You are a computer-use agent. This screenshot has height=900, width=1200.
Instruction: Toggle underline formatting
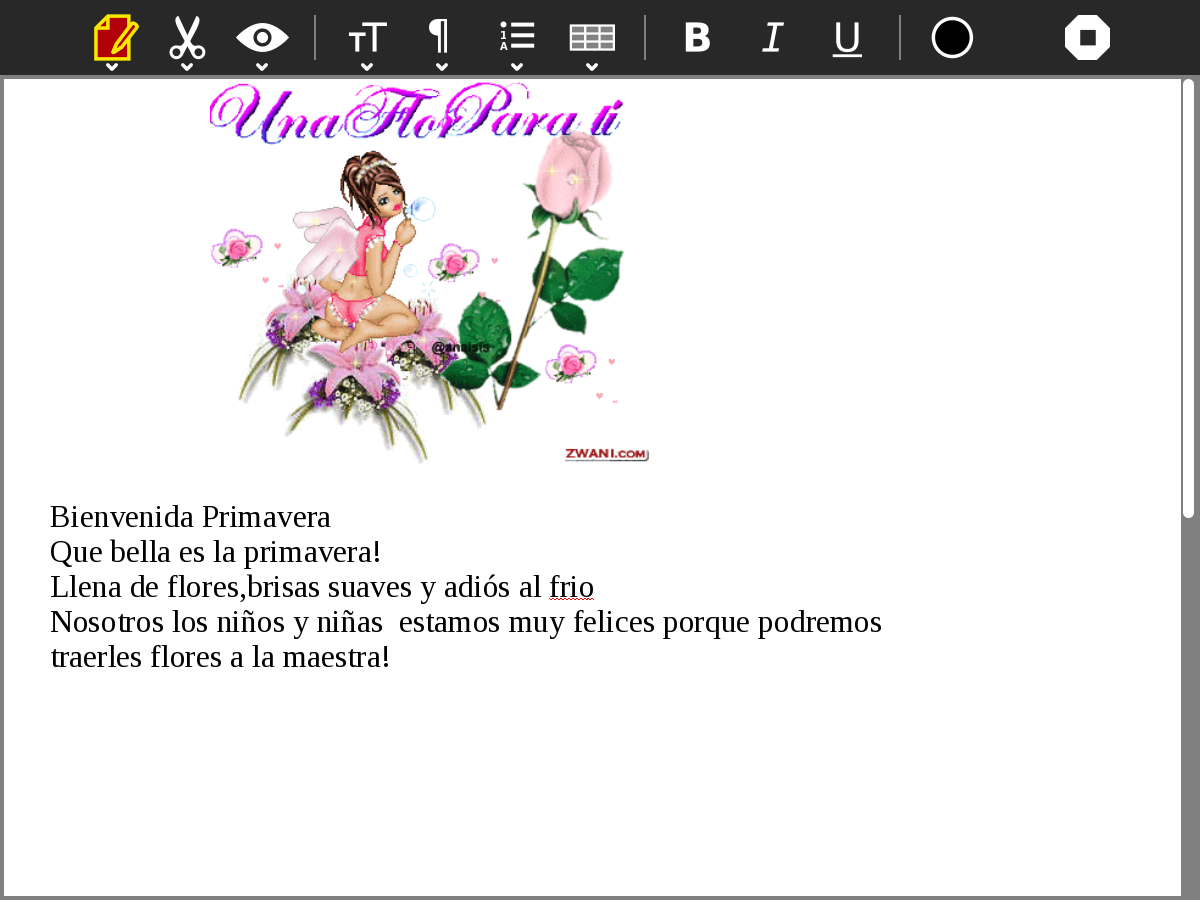tap(847, 39)
